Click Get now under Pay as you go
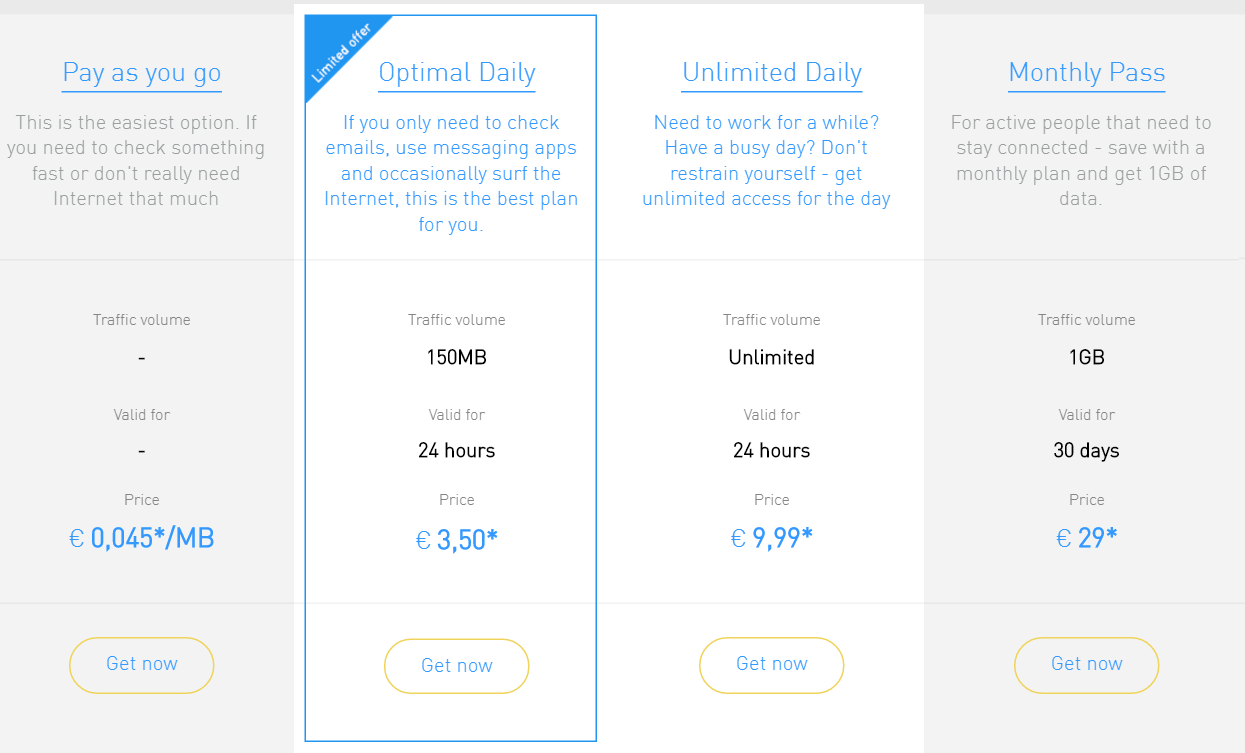1245x753 pixels. 142,665
